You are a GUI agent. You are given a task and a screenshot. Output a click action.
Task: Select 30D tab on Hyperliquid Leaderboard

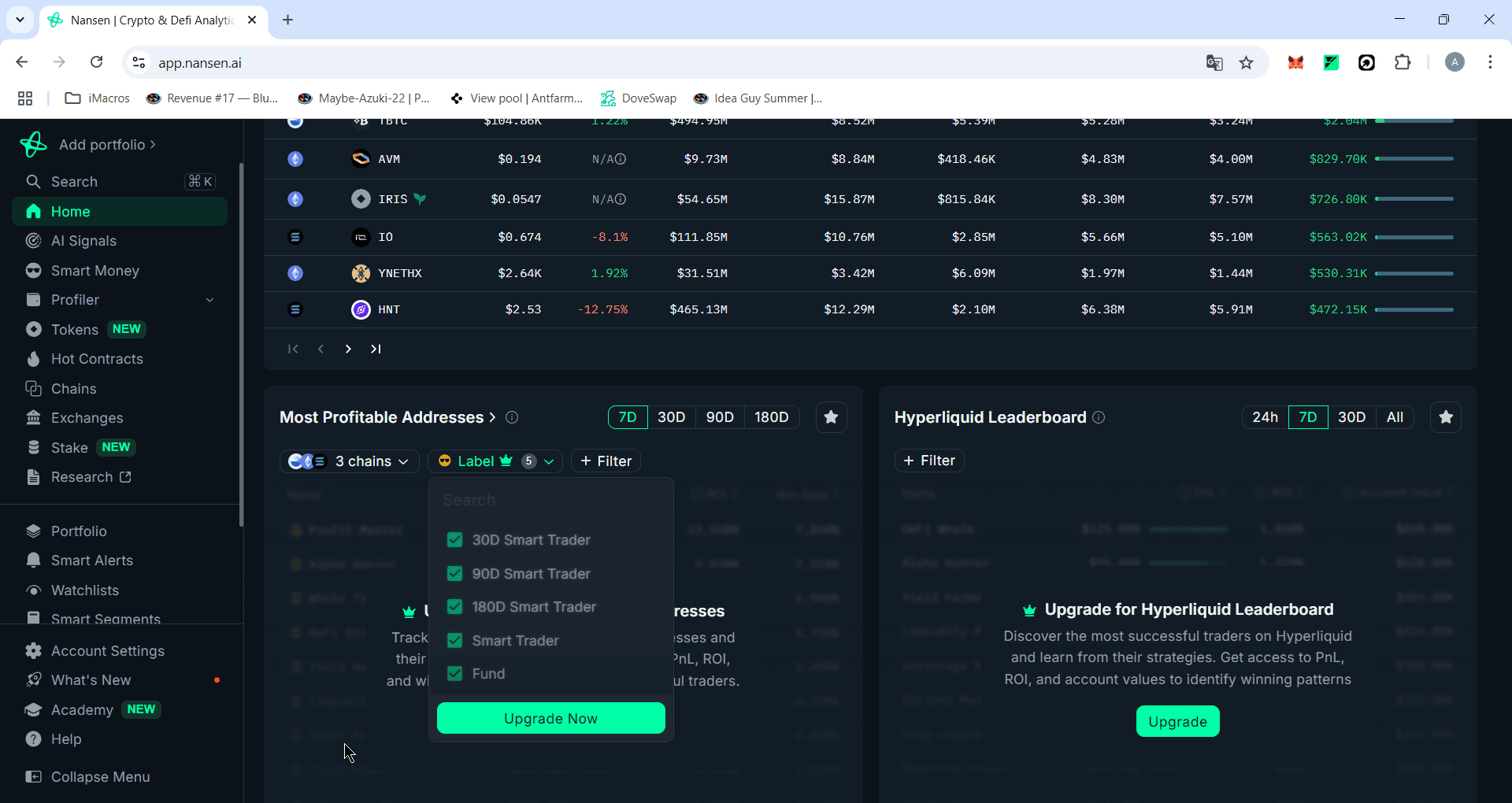pyautogui.click(x=1352, y=417)
